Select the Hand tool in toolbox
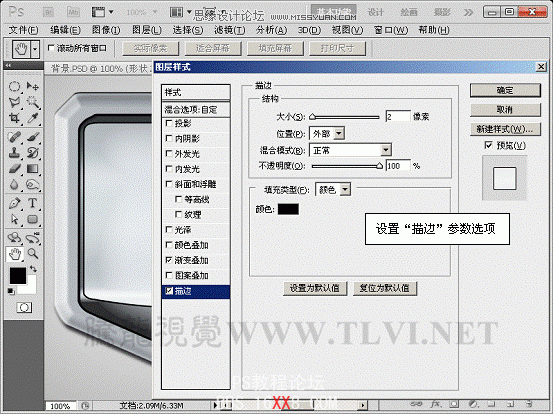 point(14,254)
